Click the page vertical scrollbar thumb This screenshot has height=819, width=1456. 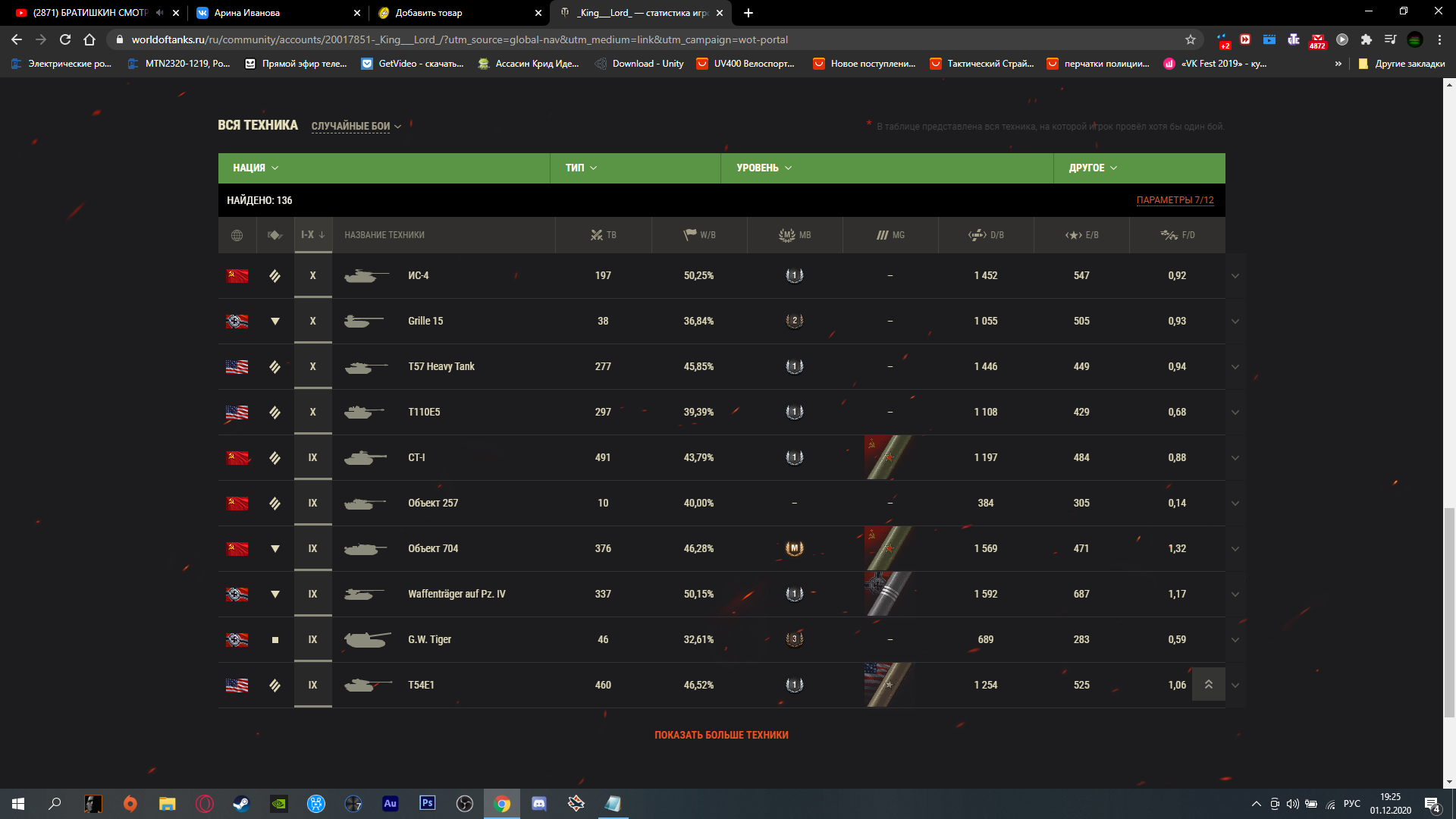[1449, 613]
